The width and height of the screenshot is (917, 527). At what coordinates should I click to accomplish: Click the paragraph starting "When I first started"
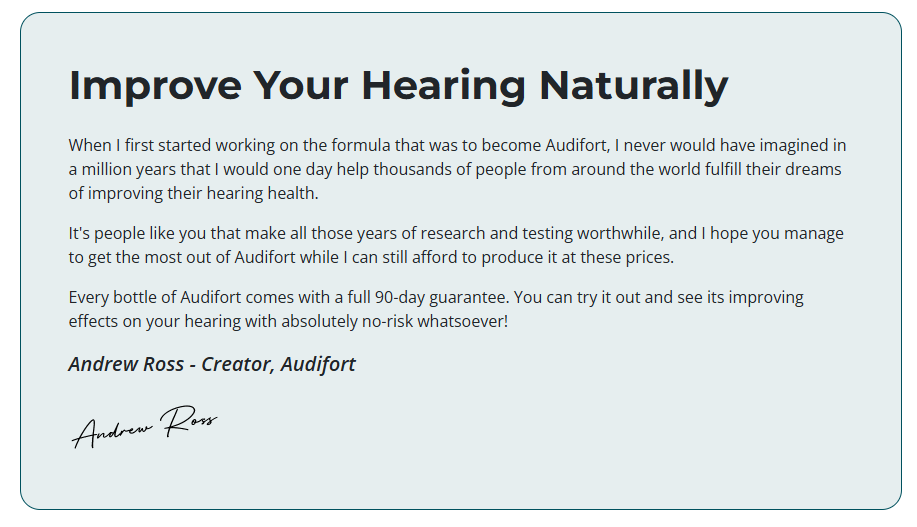click(457, 169)
